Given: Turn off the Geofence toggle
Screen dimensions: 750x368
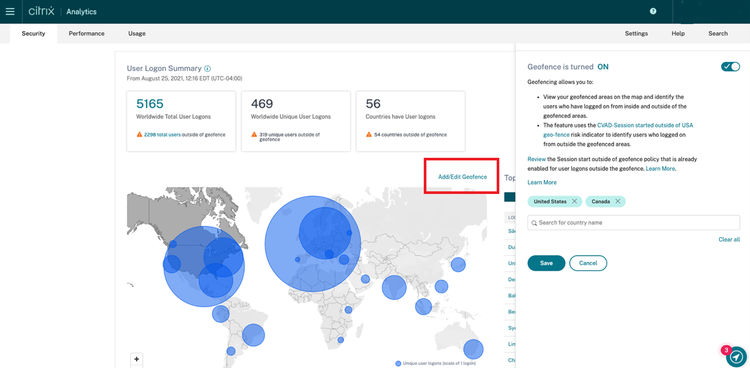Looking at the screenshot, I should 730,67.
